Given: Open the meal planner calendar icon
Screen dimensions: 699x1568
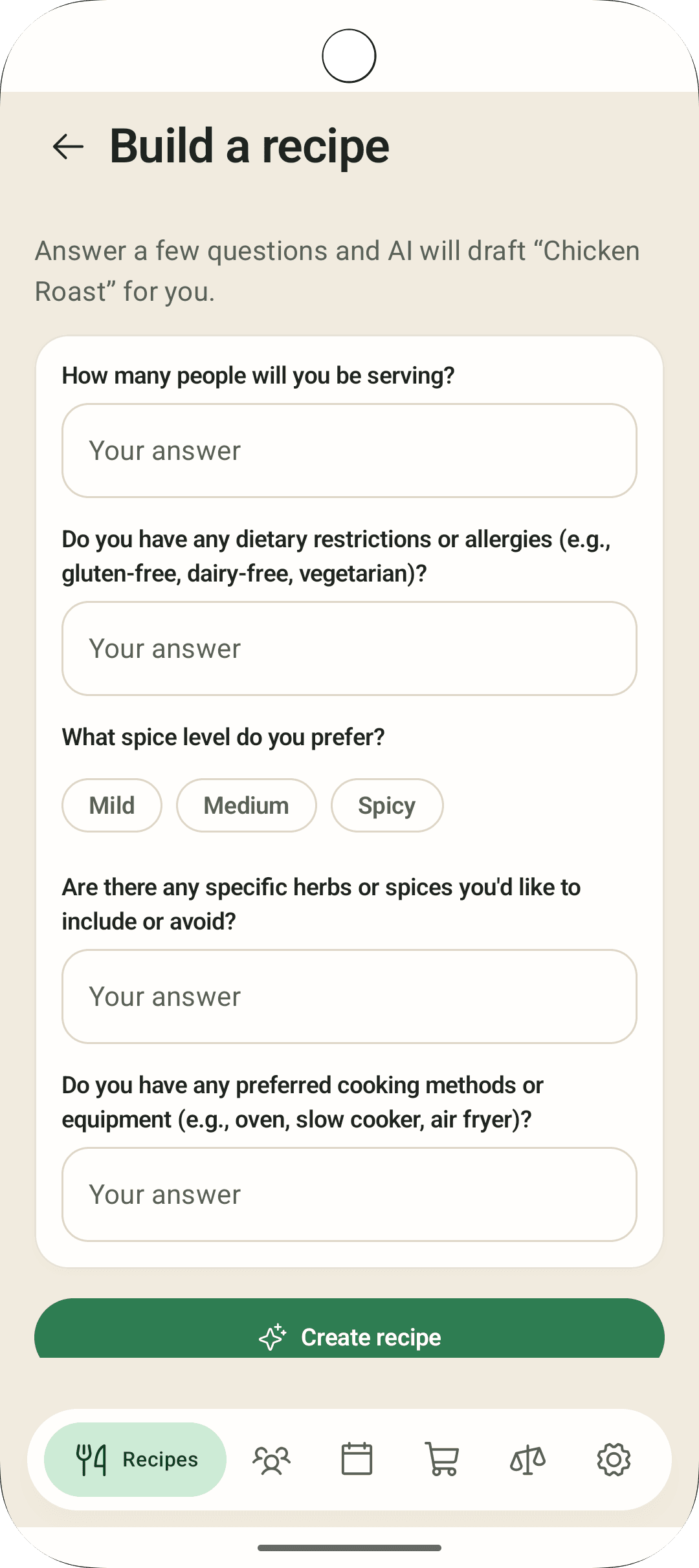Looking at the screenshot, I should (357, 1459).
